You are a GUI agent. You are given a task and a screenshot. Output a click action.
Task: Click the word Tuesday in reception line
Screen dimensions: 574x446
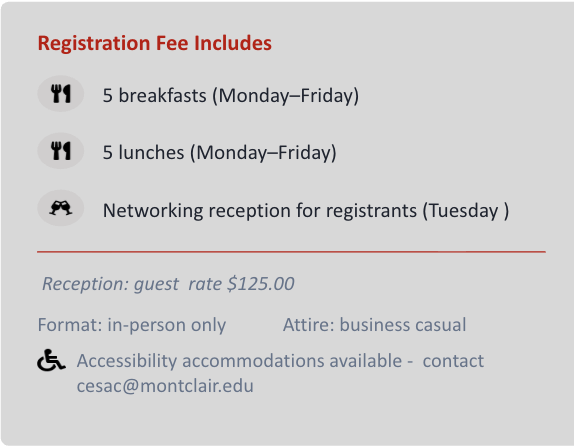[463, 211]
